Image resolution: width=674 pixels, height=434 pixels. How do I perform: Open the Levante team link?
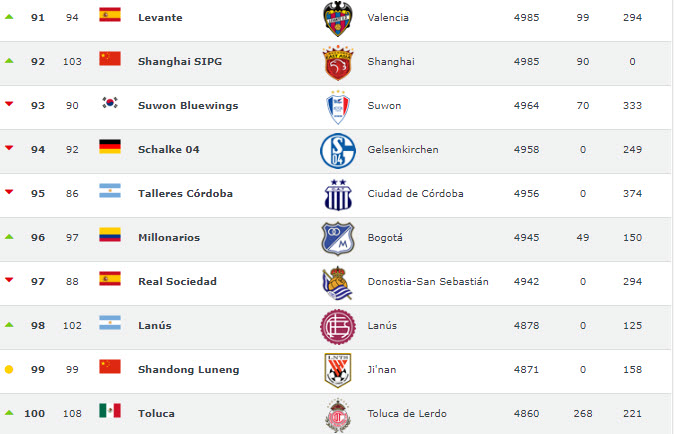(160, 18)
